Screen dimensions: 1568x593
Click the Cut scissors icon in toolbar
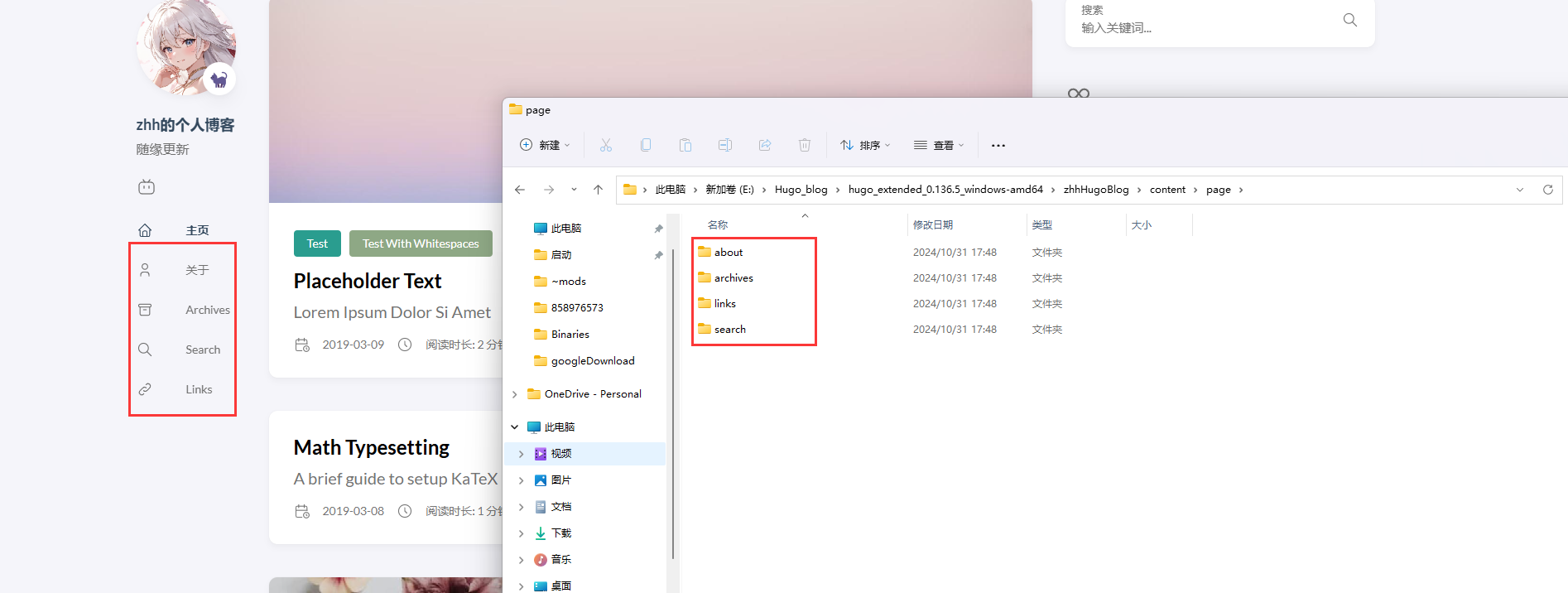pos(606,145)
